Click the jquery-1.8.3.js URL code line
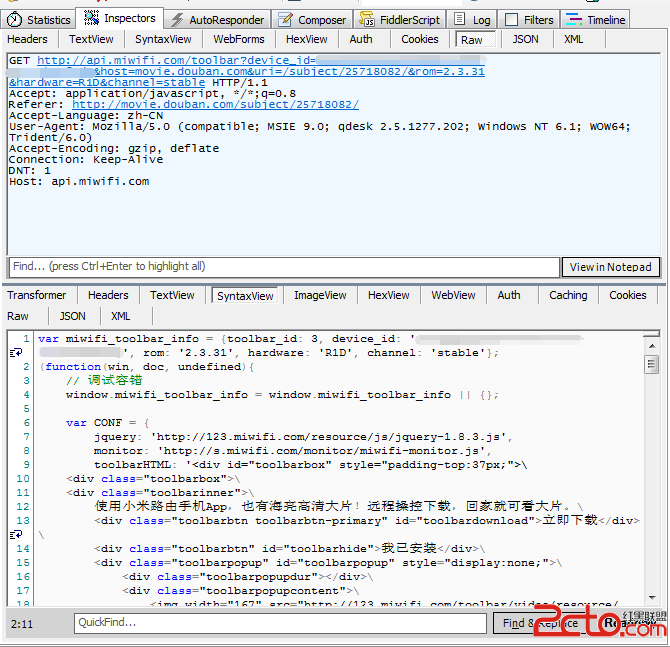This screenshot has height=647, width=670. click(x=303, y=437)
